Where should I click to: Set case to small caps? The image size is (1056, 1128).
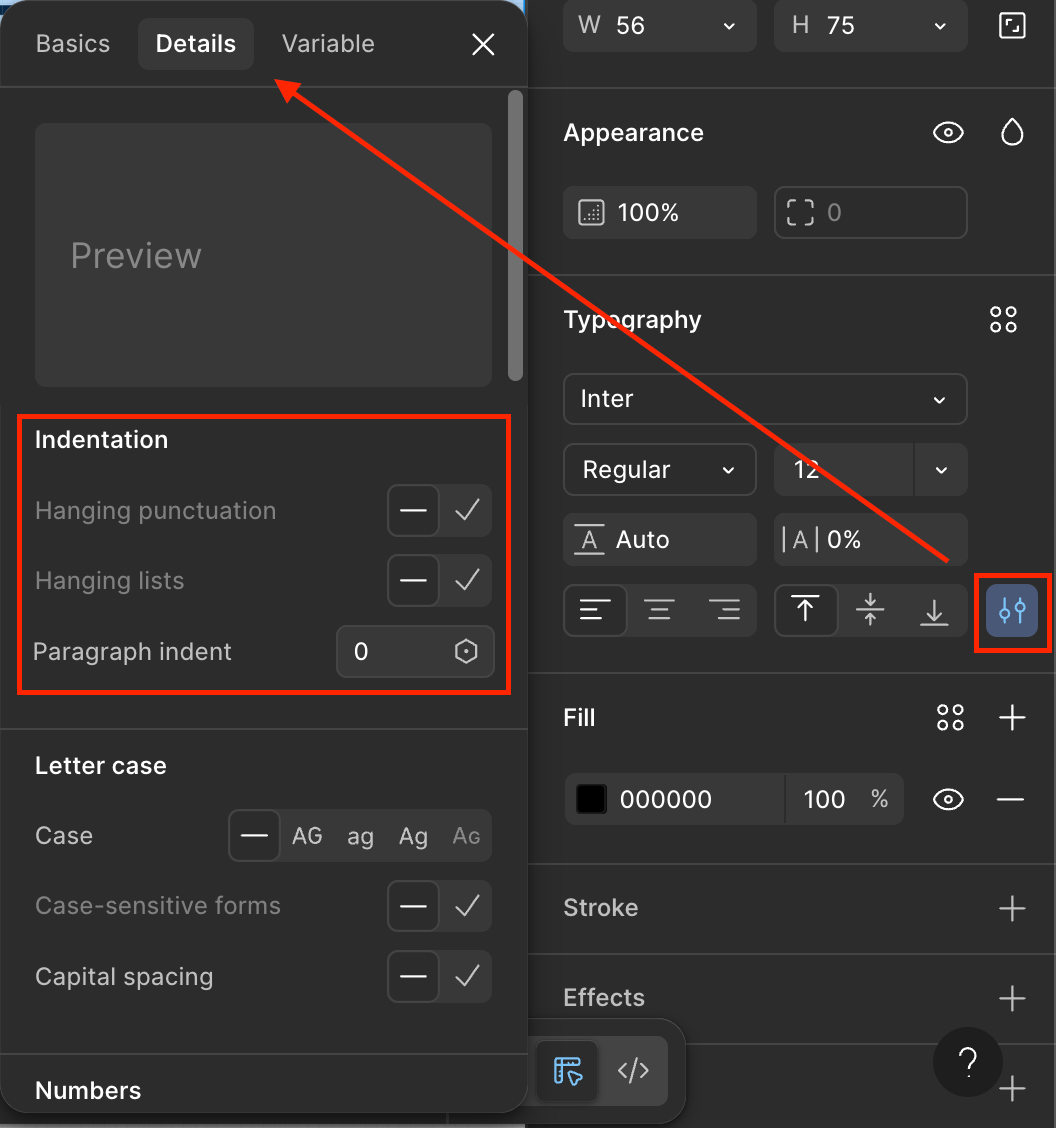pyautogui.click(x=466, y=836)
